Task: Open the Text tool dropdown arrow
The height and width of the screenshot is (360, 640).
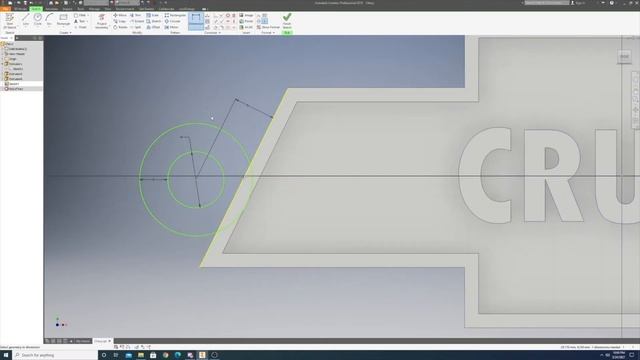Action: [87, 21]
